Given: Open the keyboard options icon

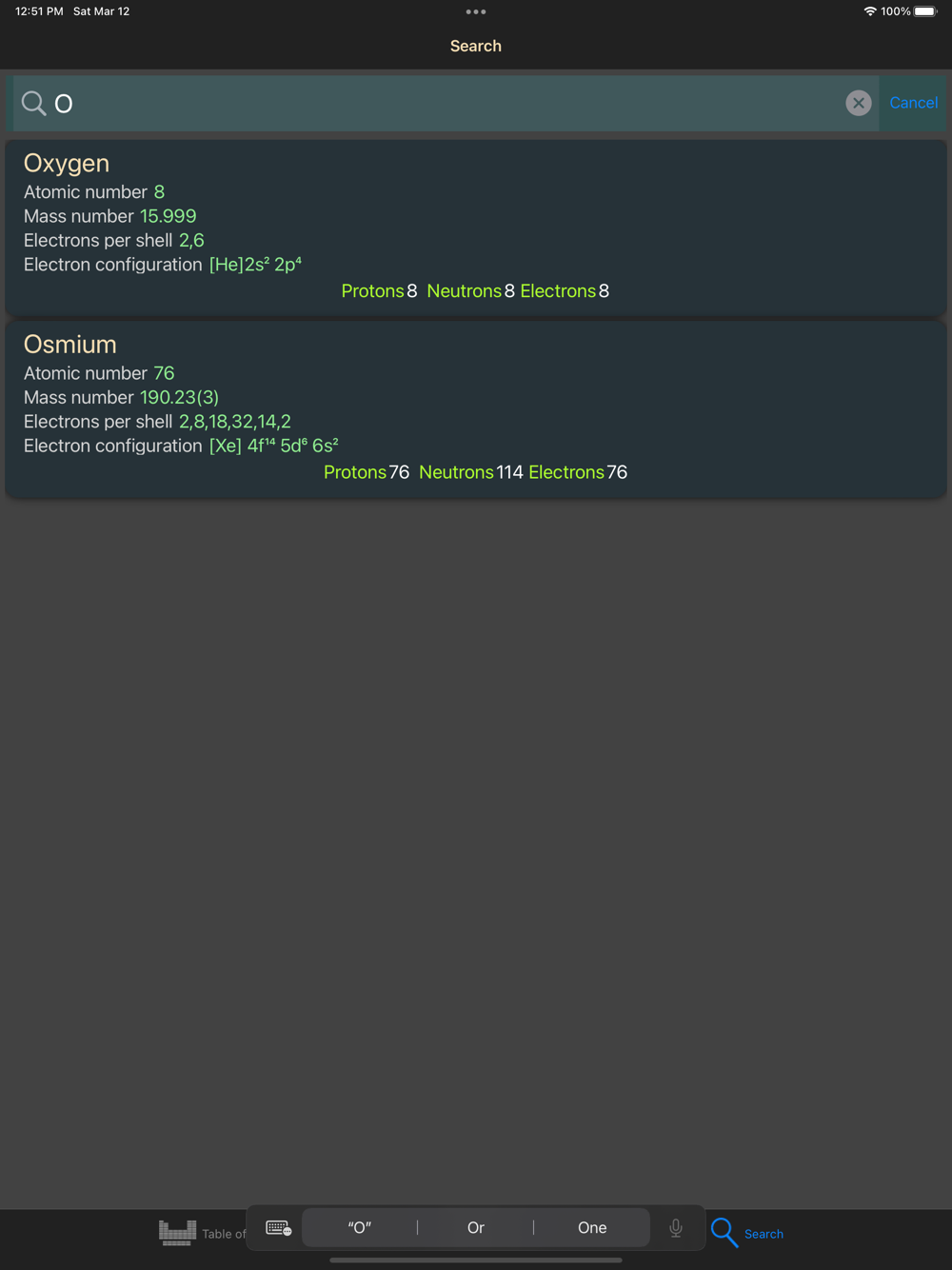Looking at the screenshot, I should pyautogui.click(x=278, y=1228).
